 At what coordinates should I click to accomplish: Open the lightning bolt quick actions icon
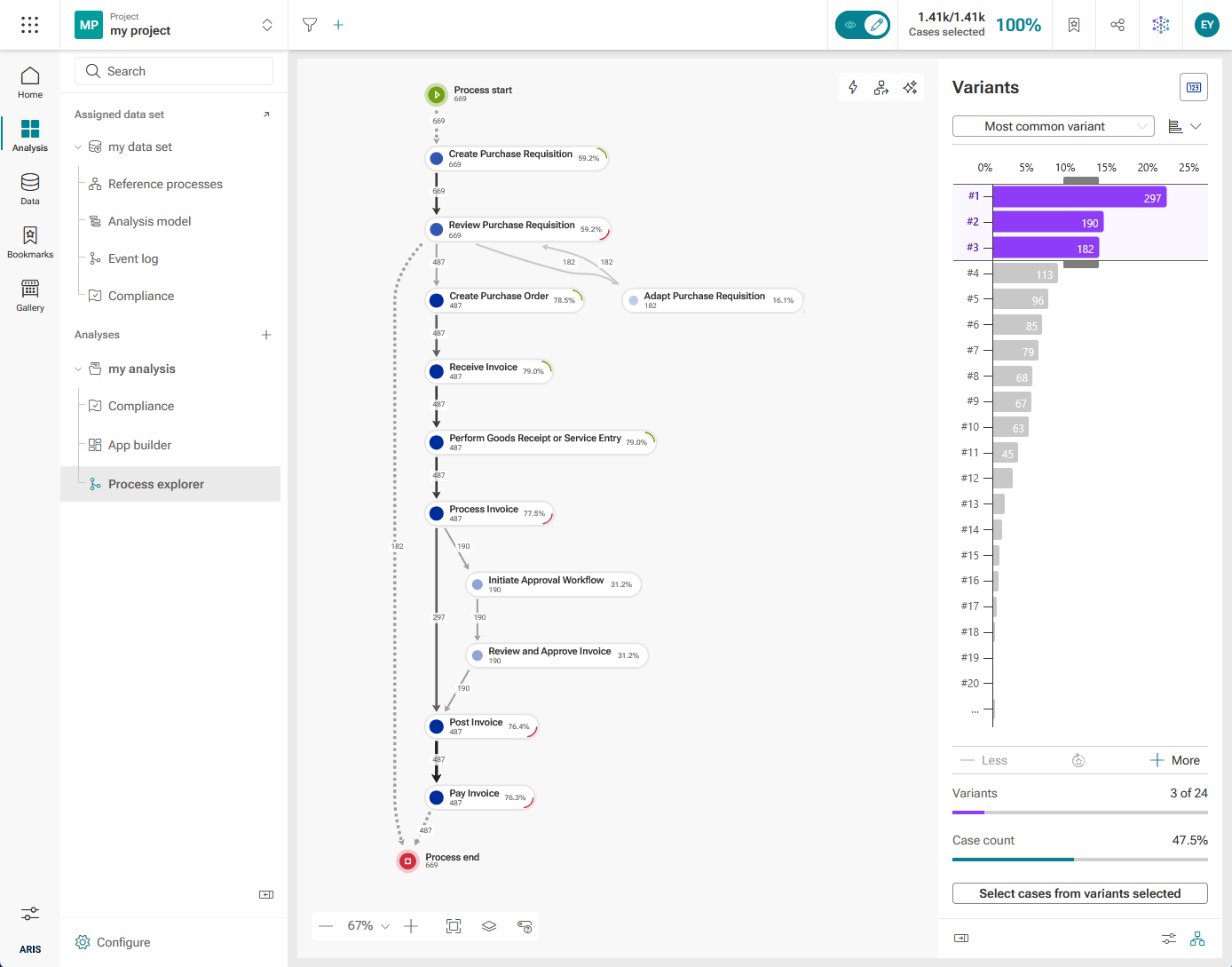pos(853,87)
